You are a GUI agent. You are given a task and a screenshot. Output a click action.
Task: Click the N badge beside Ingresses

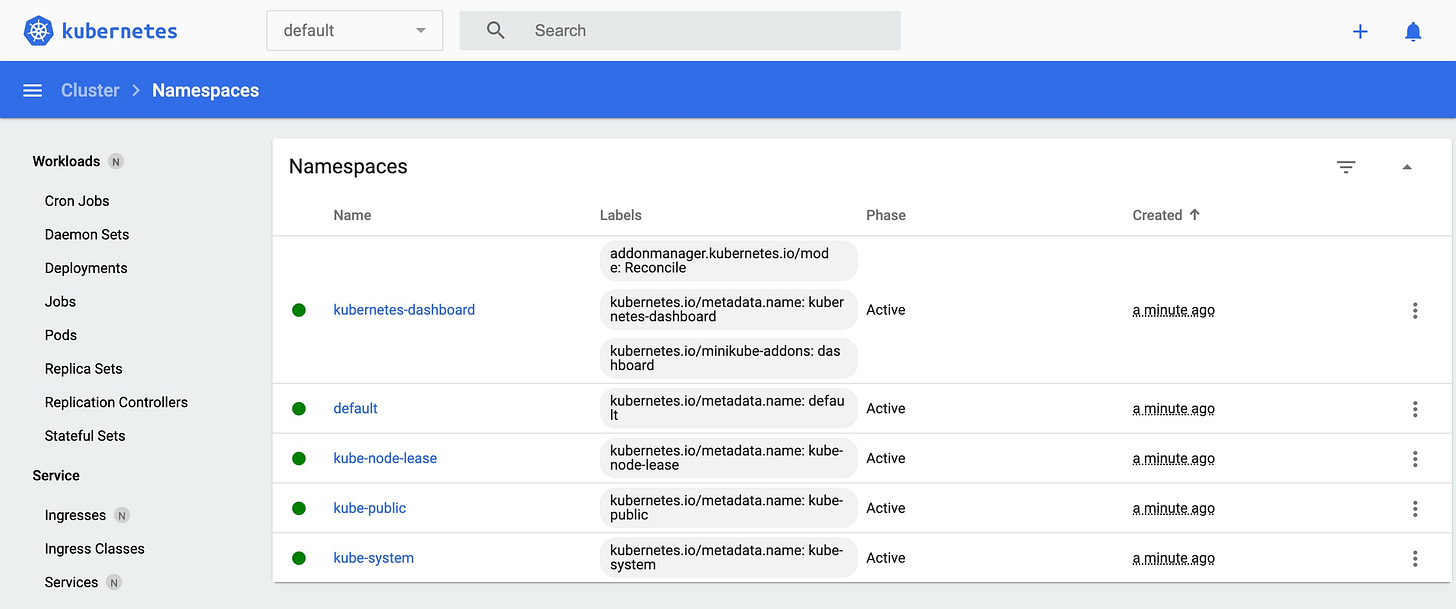coord(122,515)
